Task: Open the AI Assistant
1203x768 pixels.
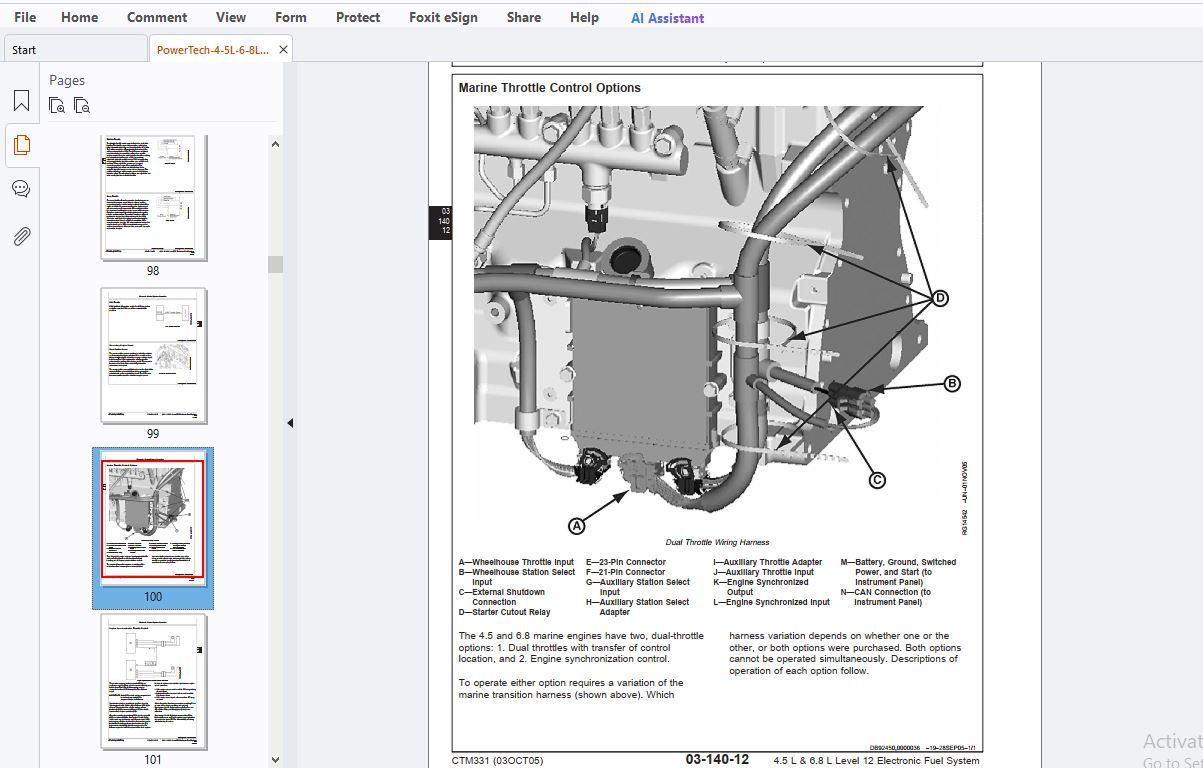Action: [666, 17]
